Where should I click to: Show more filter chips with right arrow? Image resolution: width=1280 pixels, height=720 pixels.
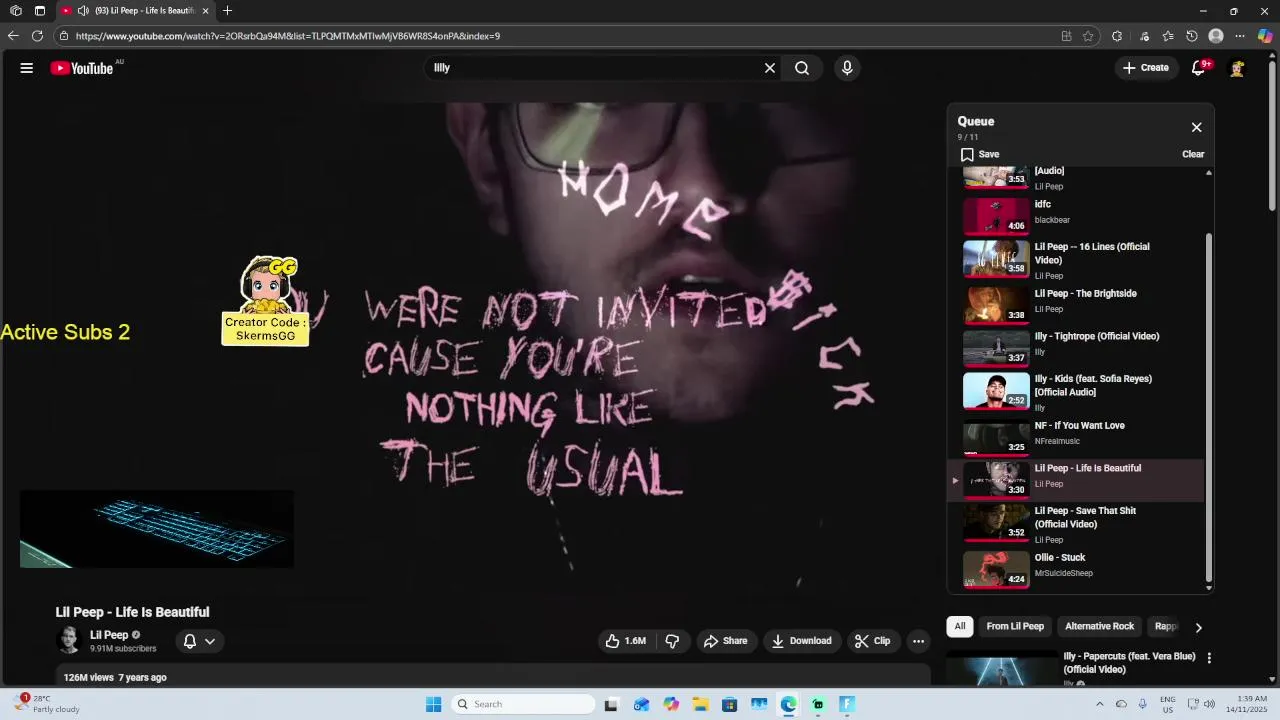point(1198,627)
